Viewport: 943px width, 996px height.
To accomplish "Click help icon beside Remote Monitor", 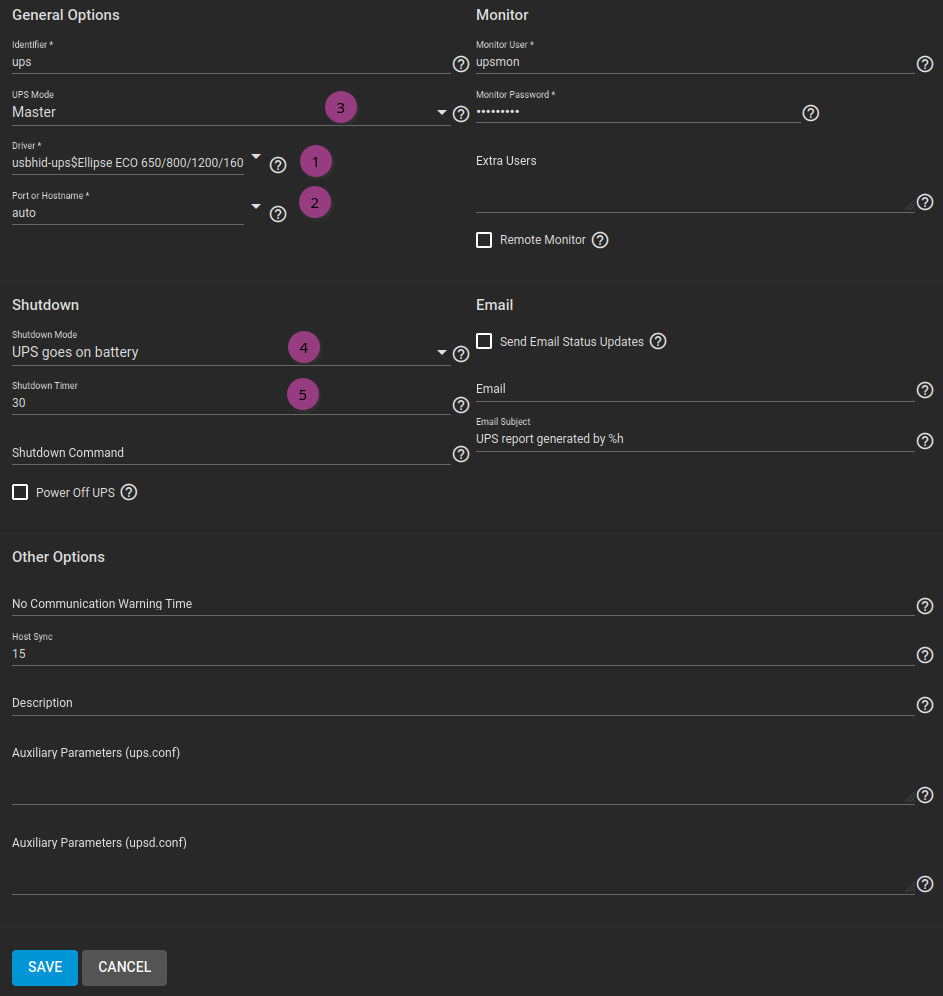I will [599, 240].
